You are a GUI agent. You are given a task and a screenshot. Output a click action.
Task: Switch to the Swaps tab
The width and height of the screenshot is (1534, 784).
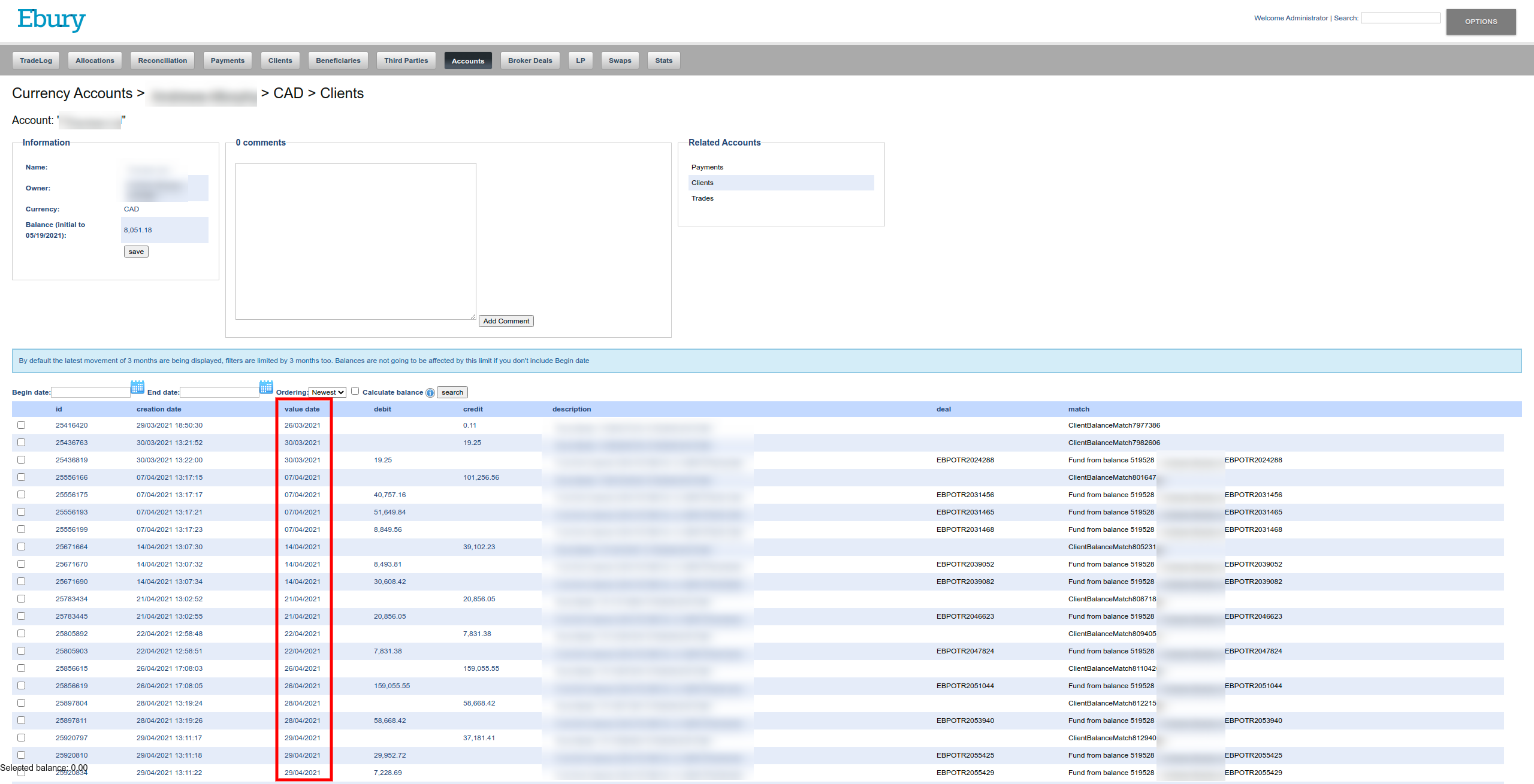pyautogui.click(x=620, y=60)
